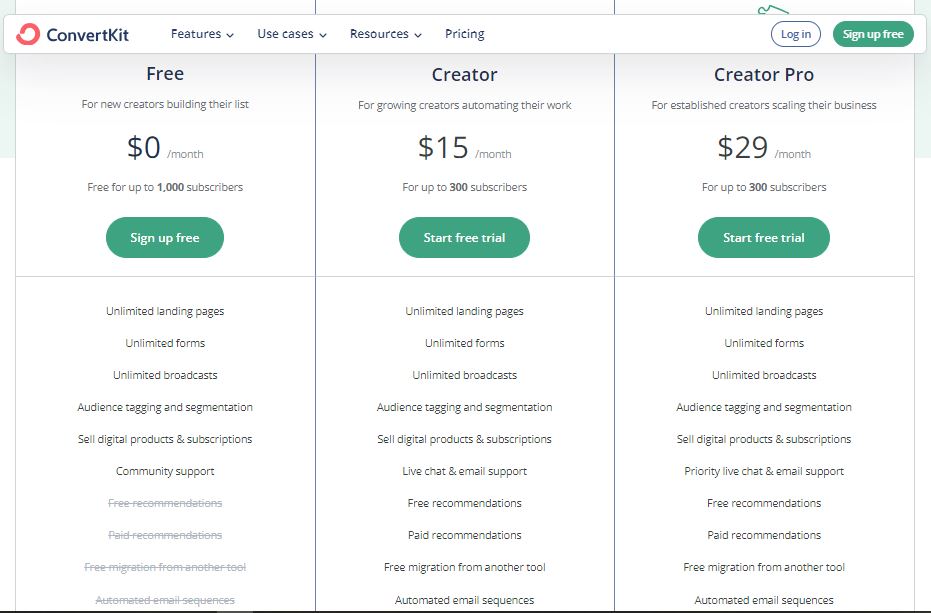The height and width of the screenshot is (613, 931).
Task: Click the ConvertKit brand name text
Action: (87, 35)
